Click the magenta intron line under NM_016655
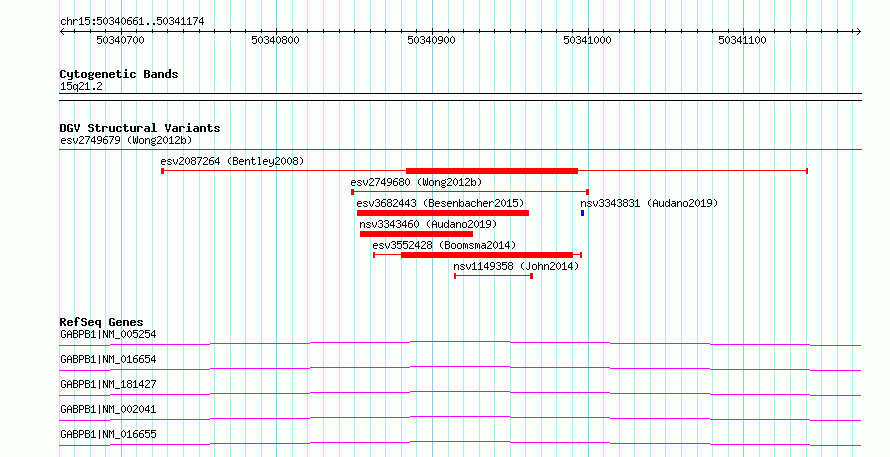The width and height of the screenshot is (890, 457). (460, 443)
